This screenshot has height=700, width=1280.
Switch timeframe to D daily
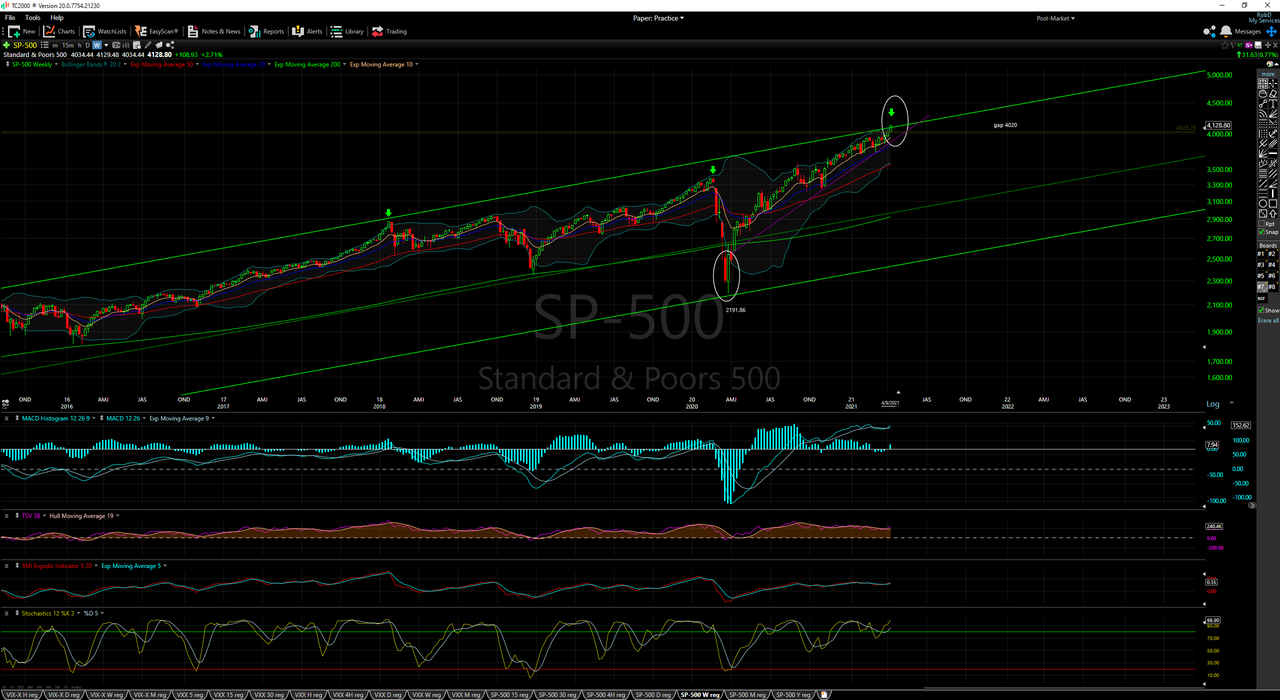pos(87,45)
